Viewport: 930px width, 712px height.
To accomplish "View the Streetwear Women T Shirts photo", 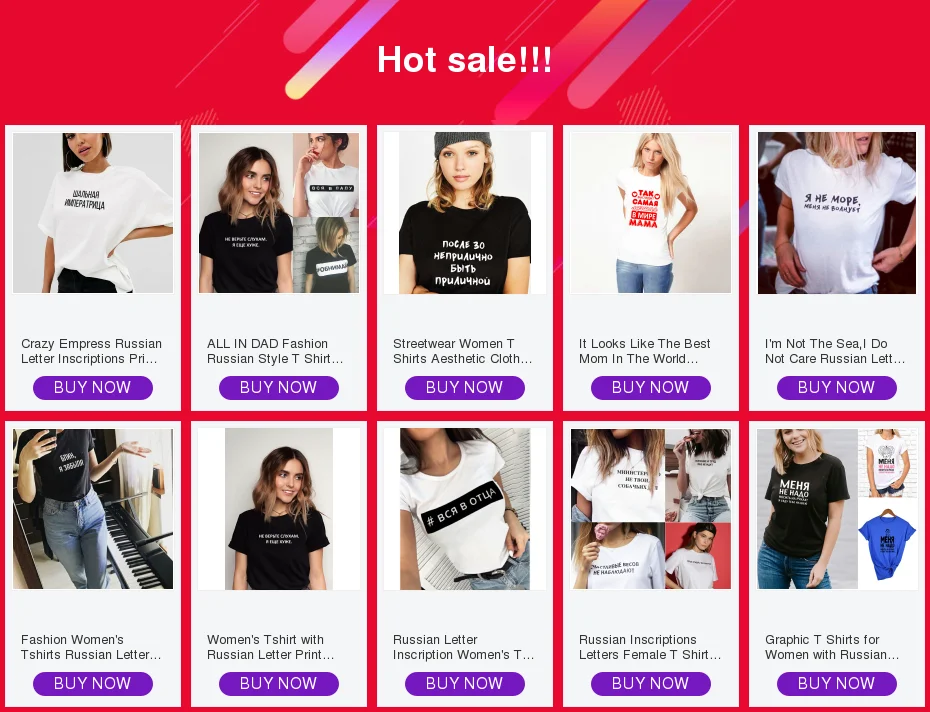I will point(465,213).
